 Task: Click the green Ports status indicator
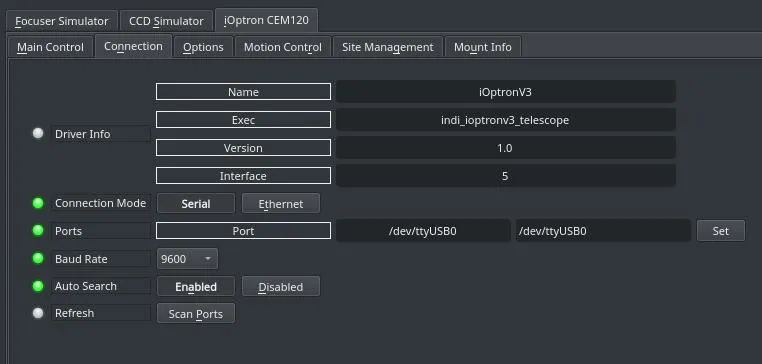[38, 230]
